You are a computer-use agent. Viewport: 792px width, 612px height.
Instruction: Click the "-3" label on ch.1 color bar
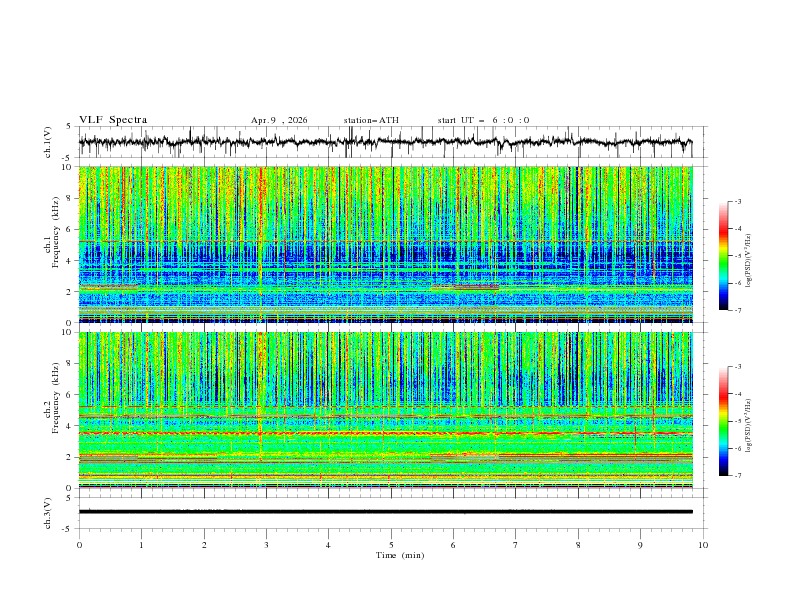tap(737, 201)
